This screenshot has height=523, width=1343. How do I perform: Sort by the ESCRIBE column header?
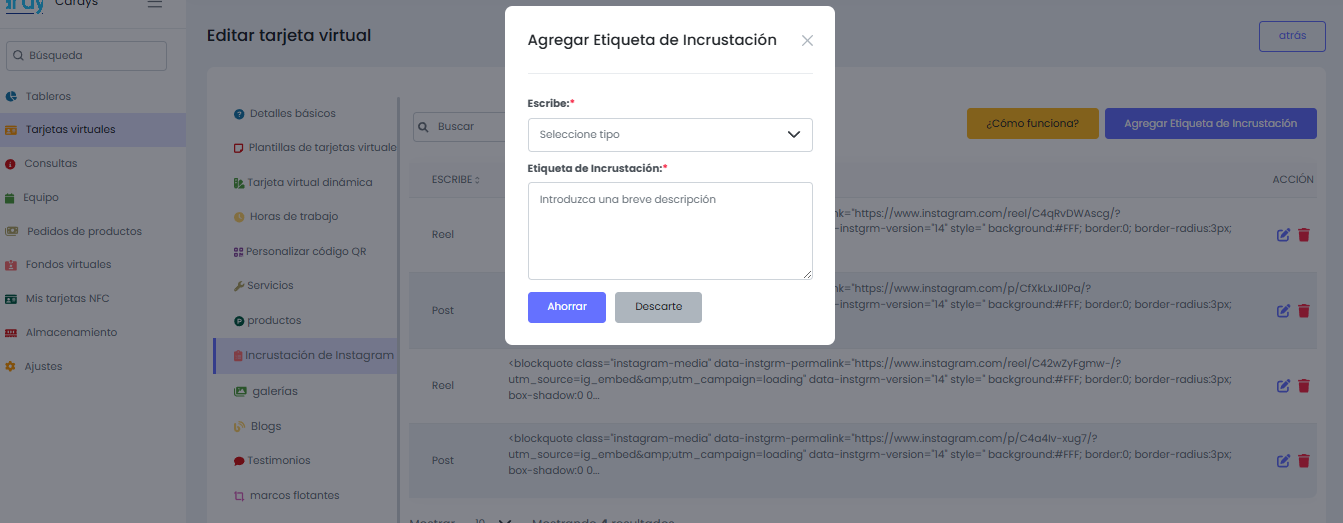click(455, 180)
